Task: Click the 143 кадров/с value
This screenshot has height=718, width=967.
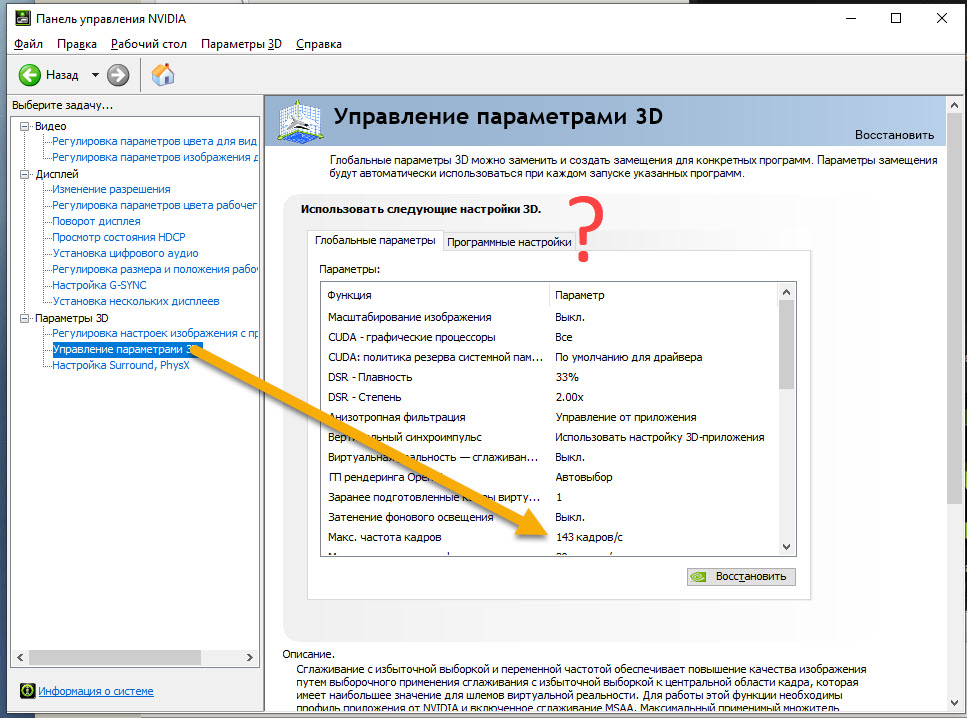Action: 589,537
